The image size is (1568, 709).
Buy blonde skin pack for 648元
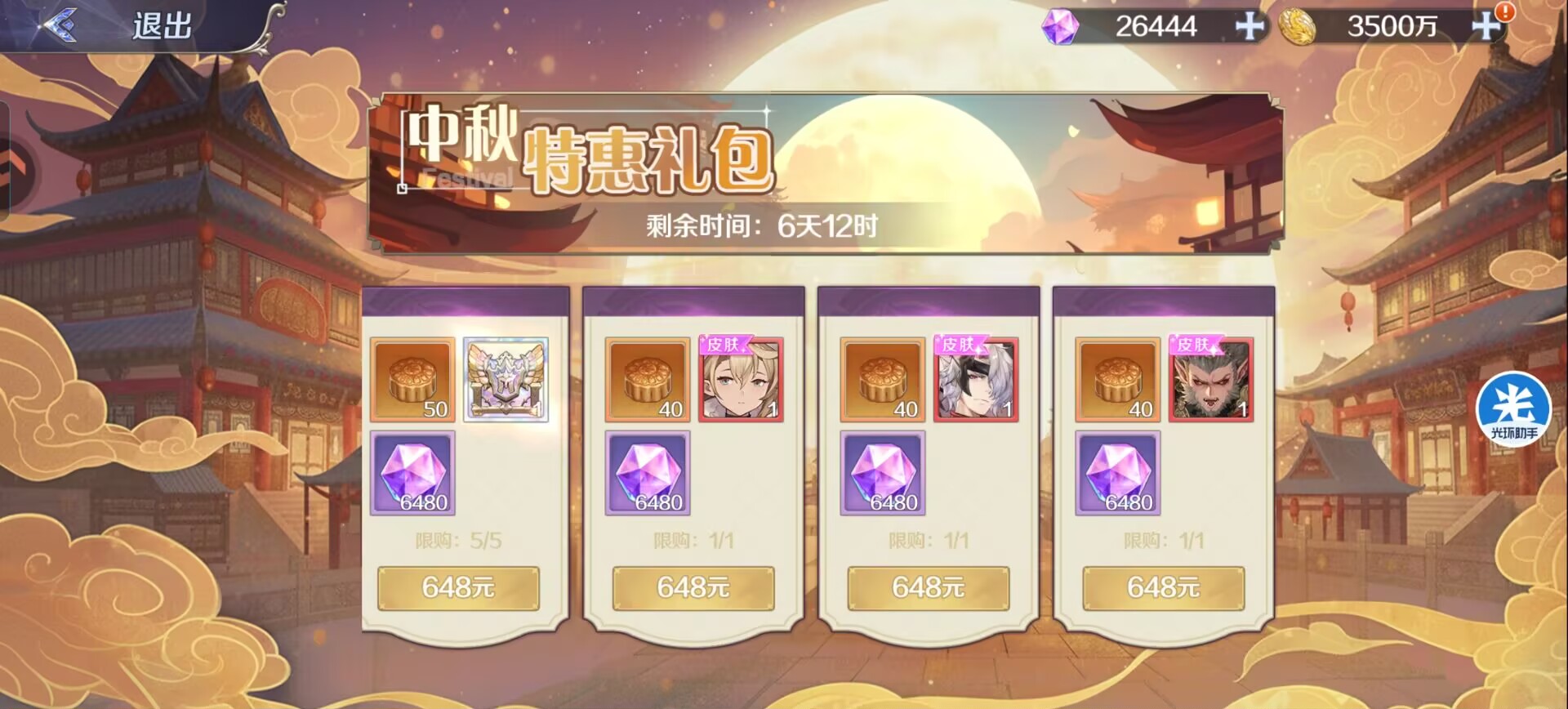click(x=693, y=588)
